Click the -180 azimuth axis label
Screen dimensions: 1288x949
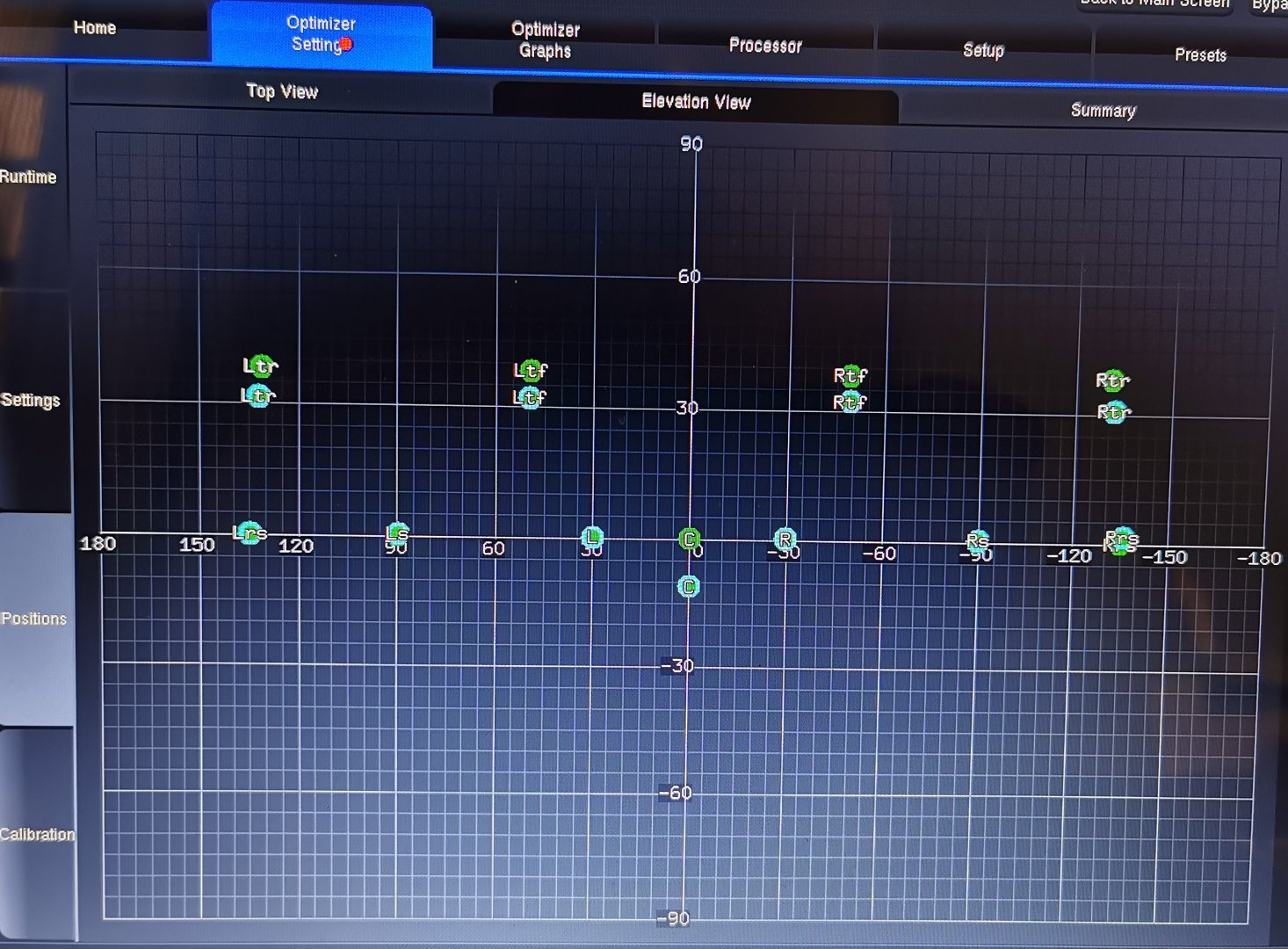pyautogui.click(x=1259, y=558)
